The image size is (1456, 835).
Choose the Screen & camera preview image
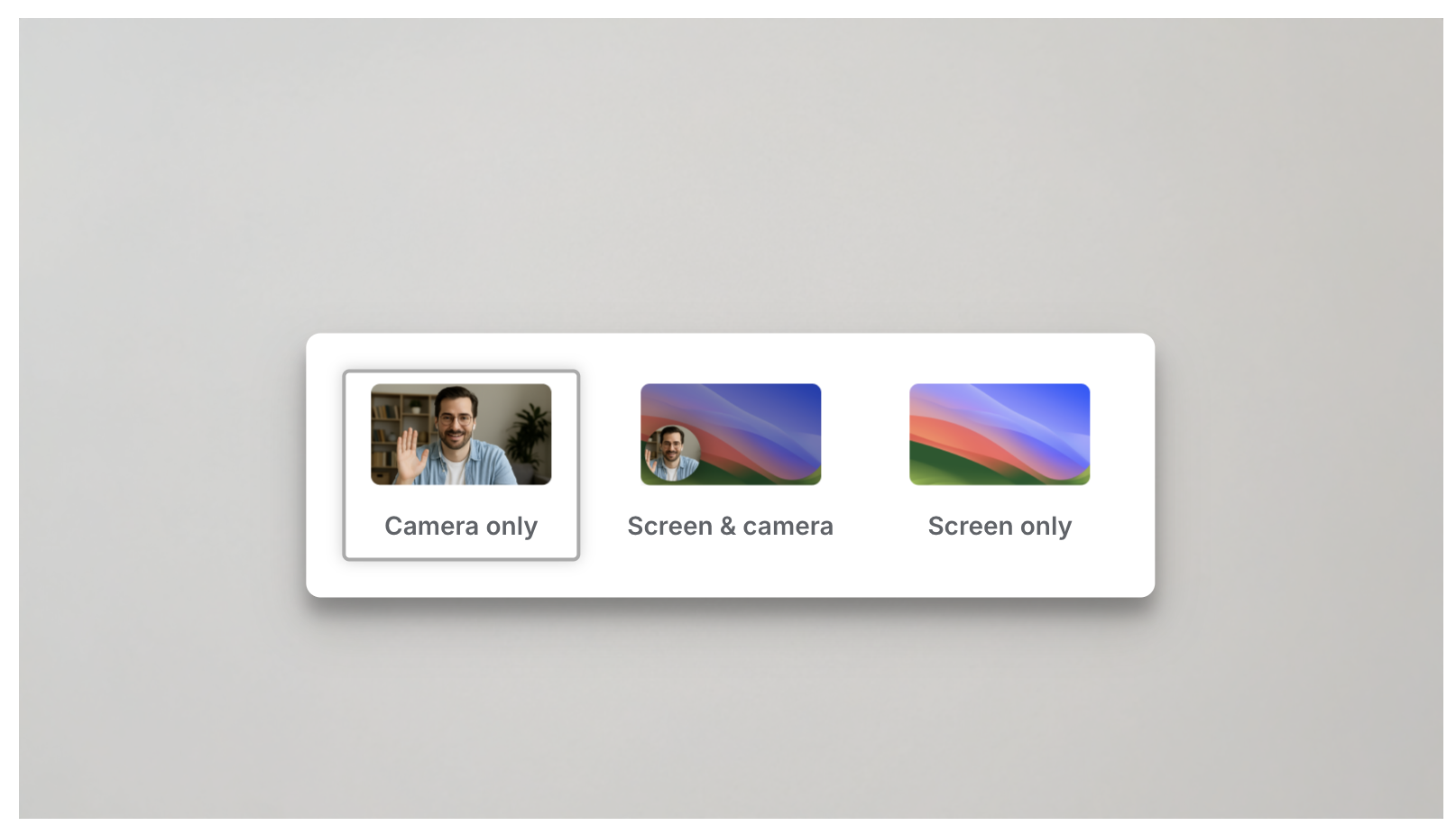coord(731,435)
